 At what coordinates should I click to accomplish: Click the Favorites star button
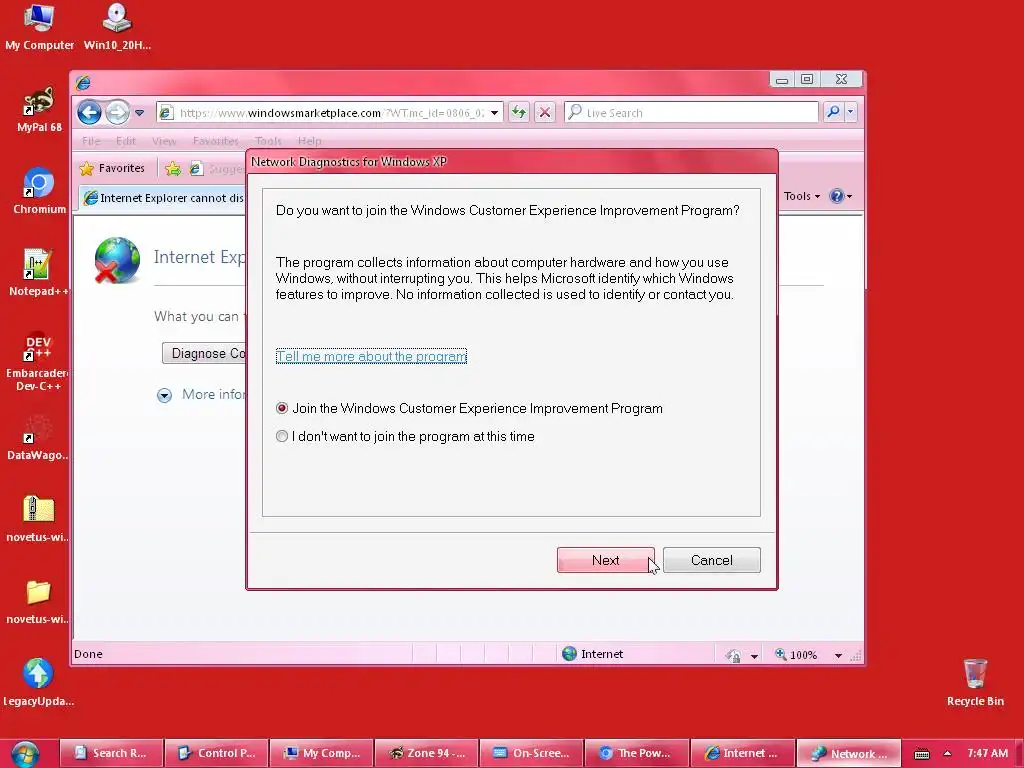coord(86,168)
